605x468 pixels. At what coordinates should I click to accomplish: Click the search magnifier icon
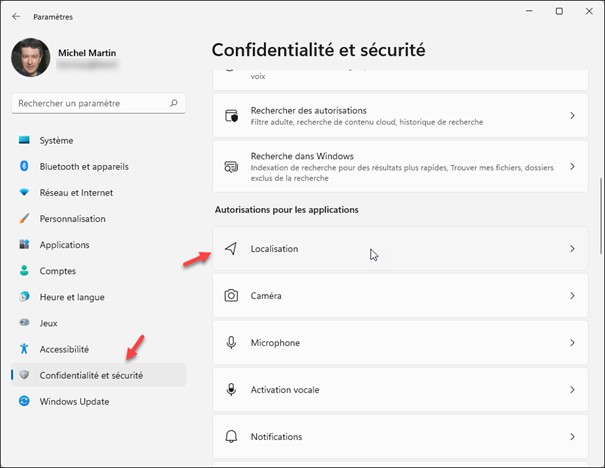coord(175,103)
